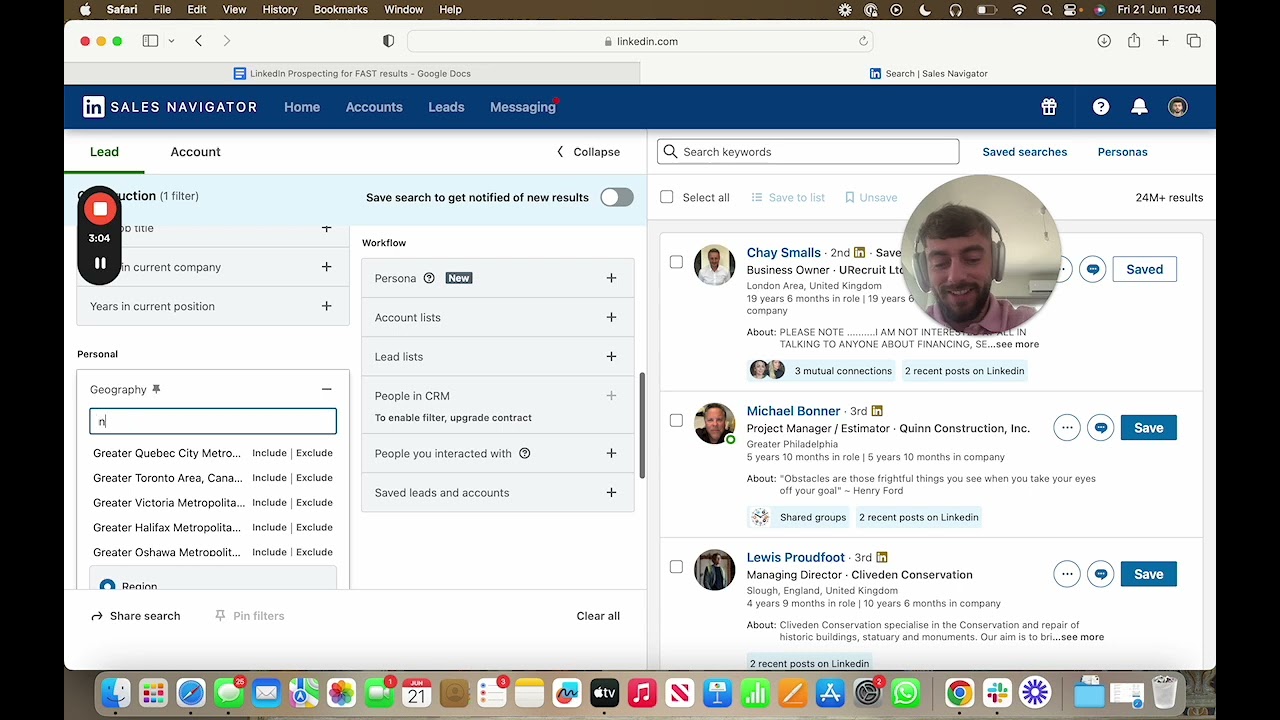The image size is (1280, 720).
Task: Click the Persona help info icon
Action: pos(429,278)
